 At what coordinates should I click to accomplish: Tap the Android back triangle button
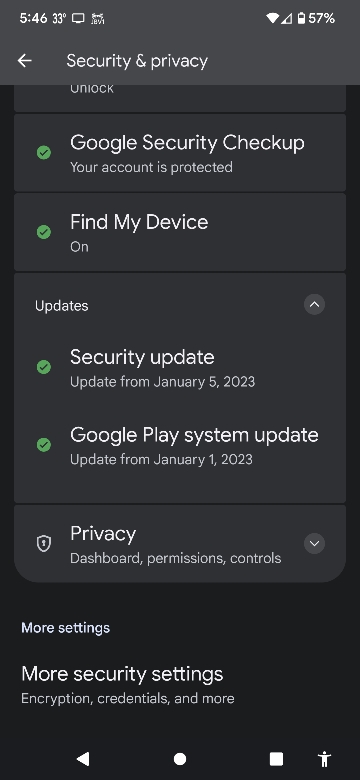83,759
